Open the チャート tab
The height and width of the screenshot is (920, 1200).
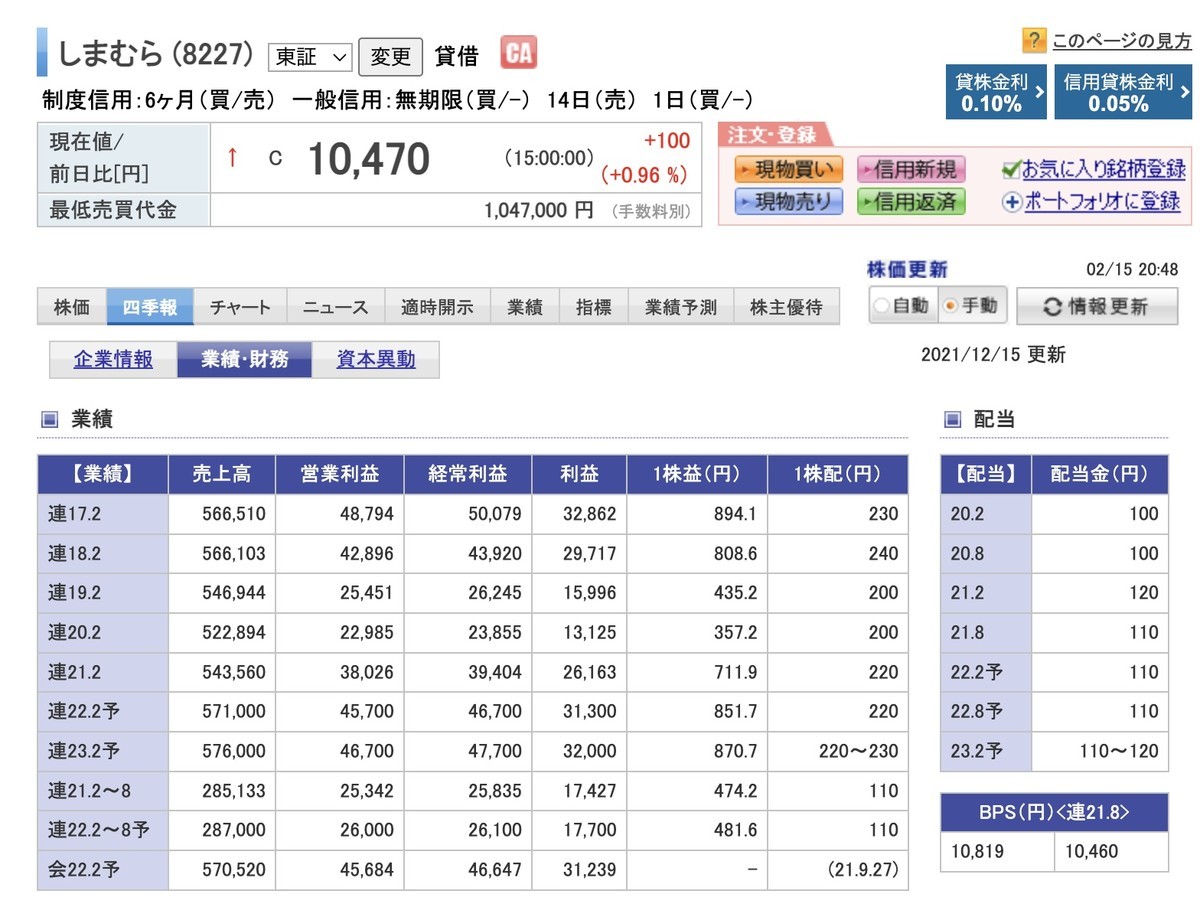[x=240, y=307]
